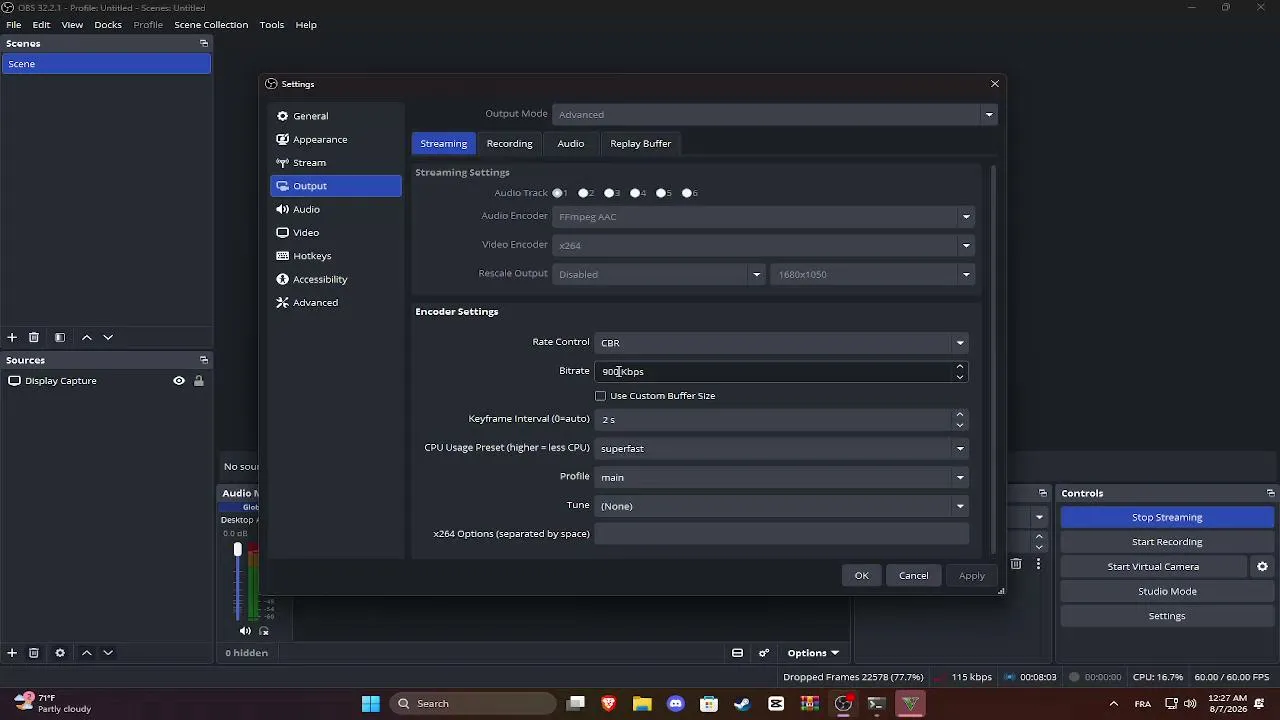Open scene filters icon in Scenes toolbar
This screenshot has height=720, width=1280.
(60, 338)
